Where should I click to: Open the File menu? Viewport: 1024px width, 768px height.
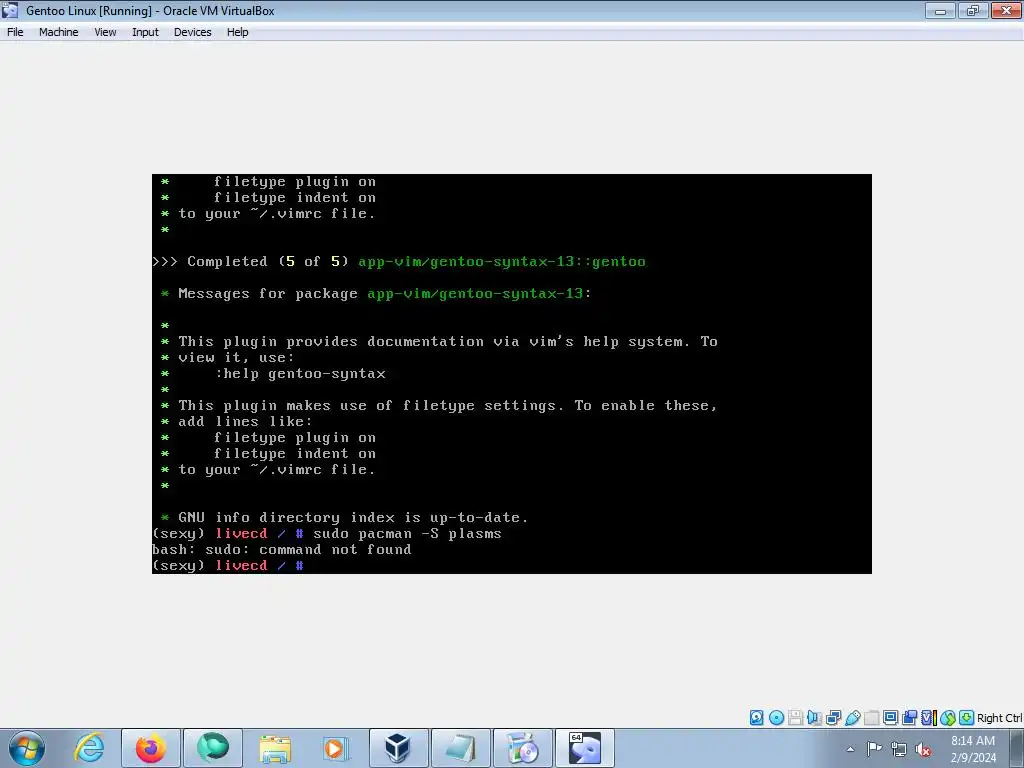15,32
